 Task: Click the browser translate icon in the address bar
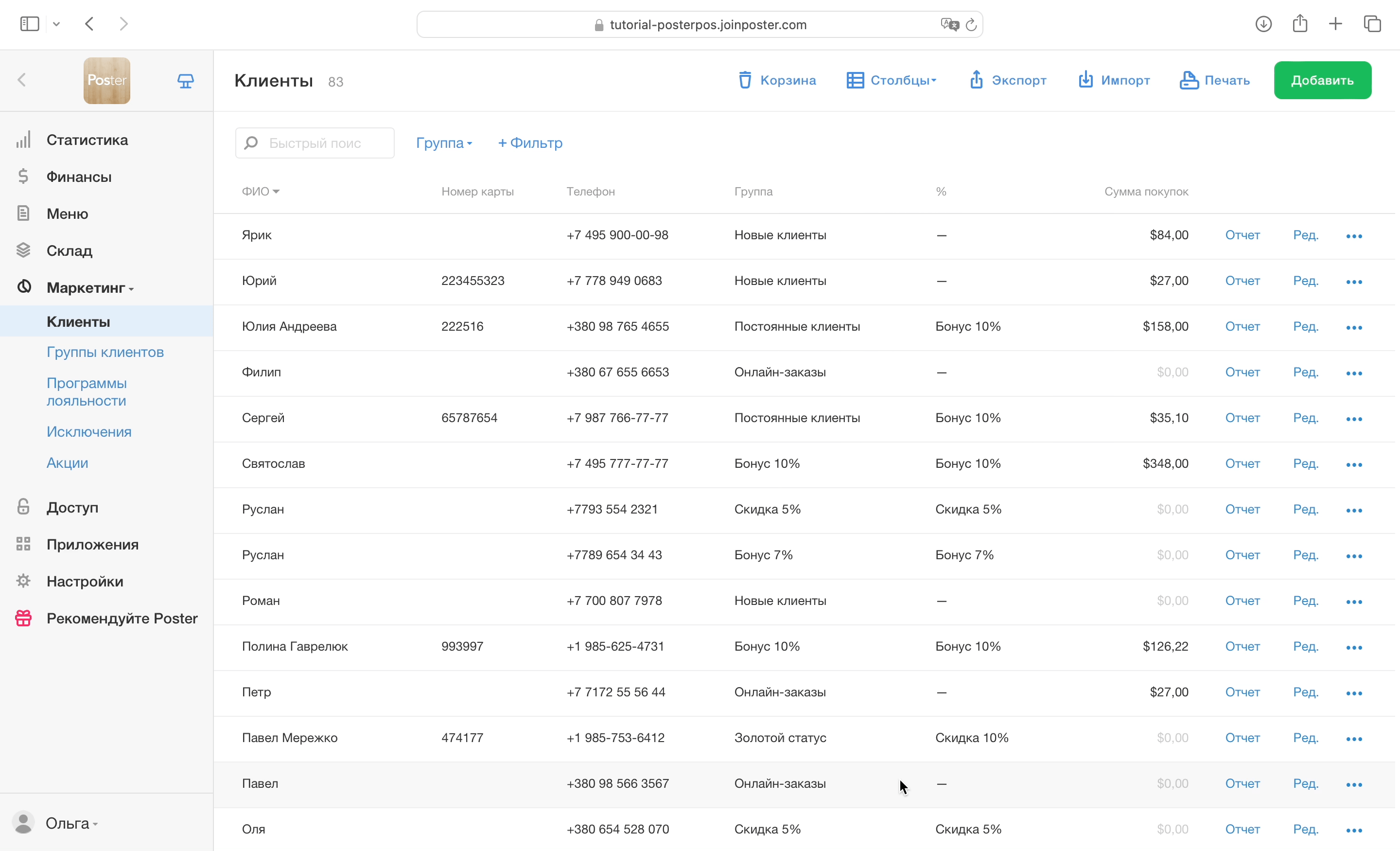point(949,24)
